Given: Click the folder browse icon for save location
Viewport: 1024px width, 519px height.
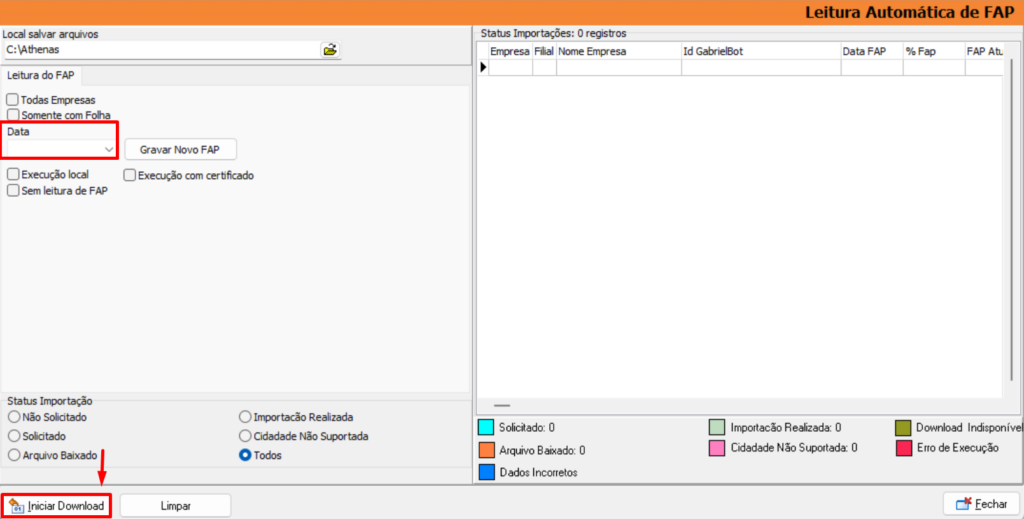Looking at the screenshot, I should pos(330,49).
